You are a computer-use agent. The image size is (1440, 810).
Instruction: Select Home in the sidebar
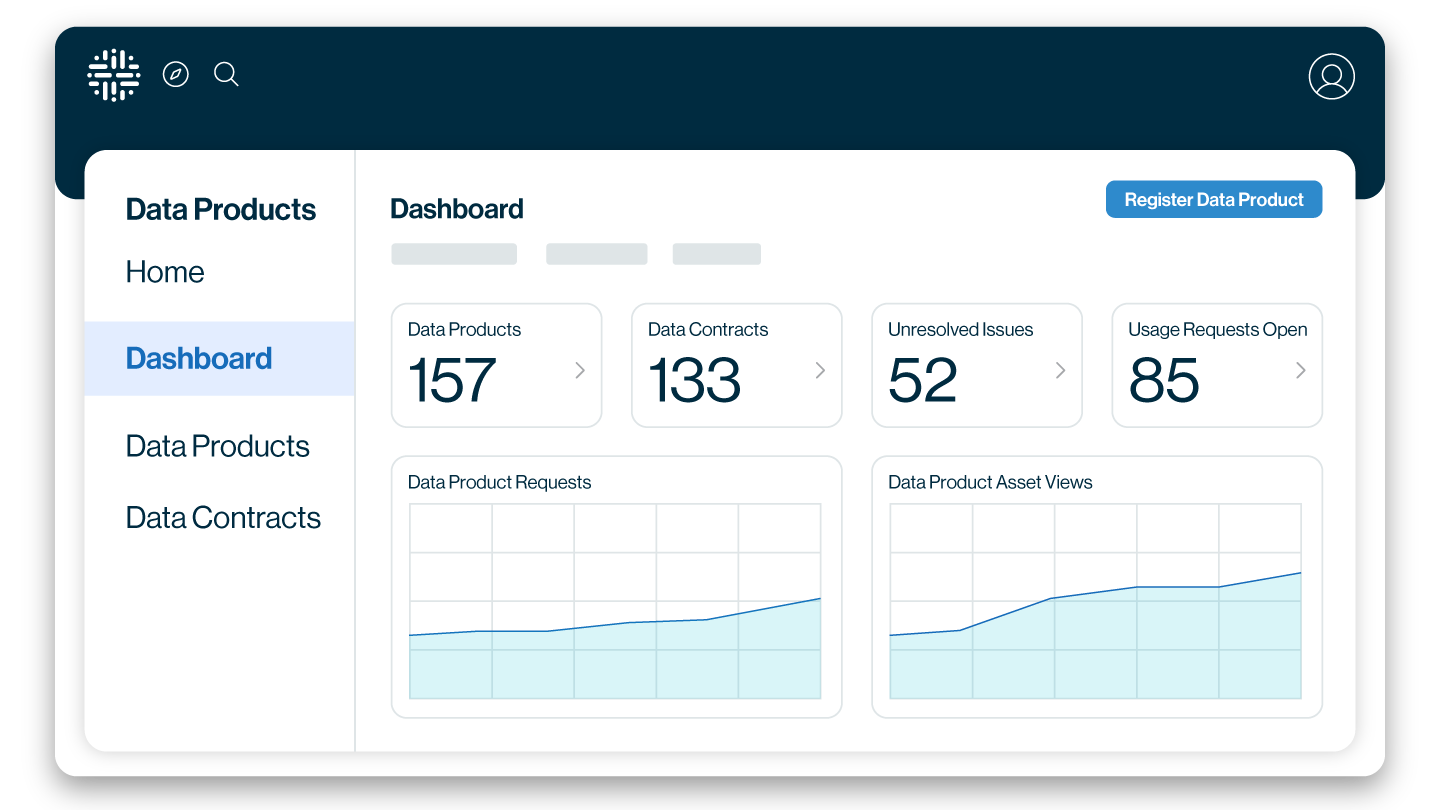click(x=164, y=271)
